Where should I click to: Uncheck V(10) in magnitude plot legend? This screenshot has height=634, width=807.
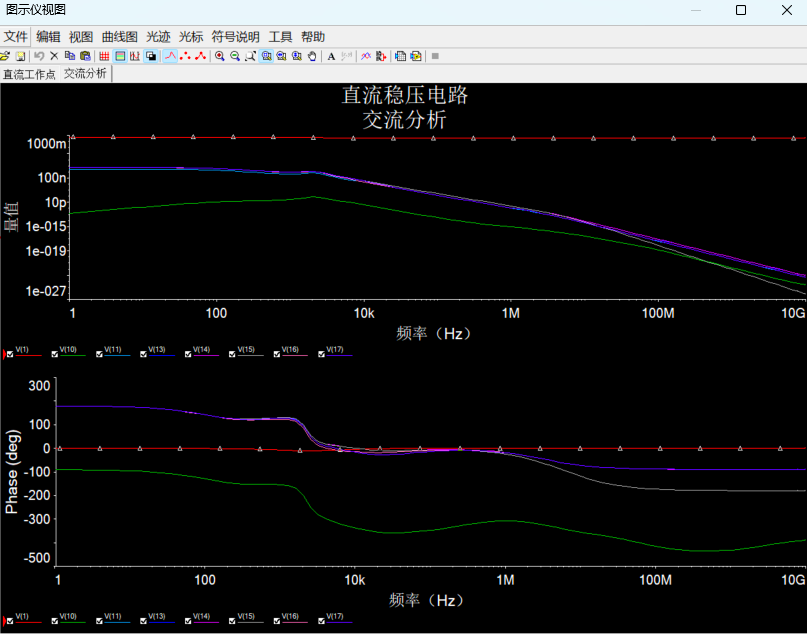coord(55,354)
